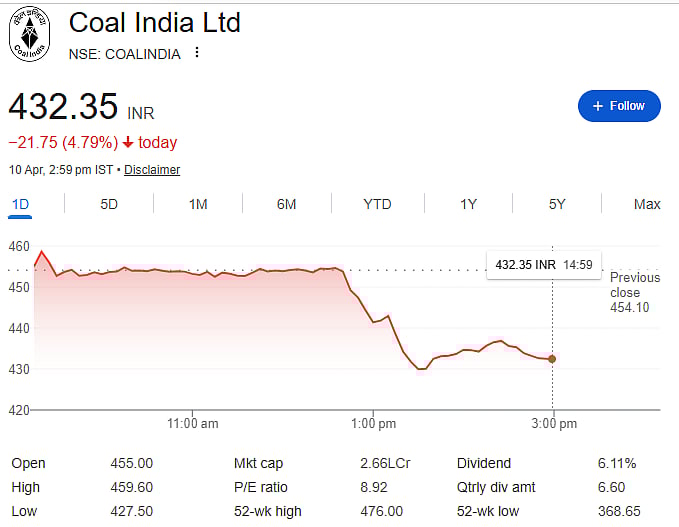The width and height of the screenshot is (679, 527).
Task: Click the Follow button
Action: pos(619,106)
